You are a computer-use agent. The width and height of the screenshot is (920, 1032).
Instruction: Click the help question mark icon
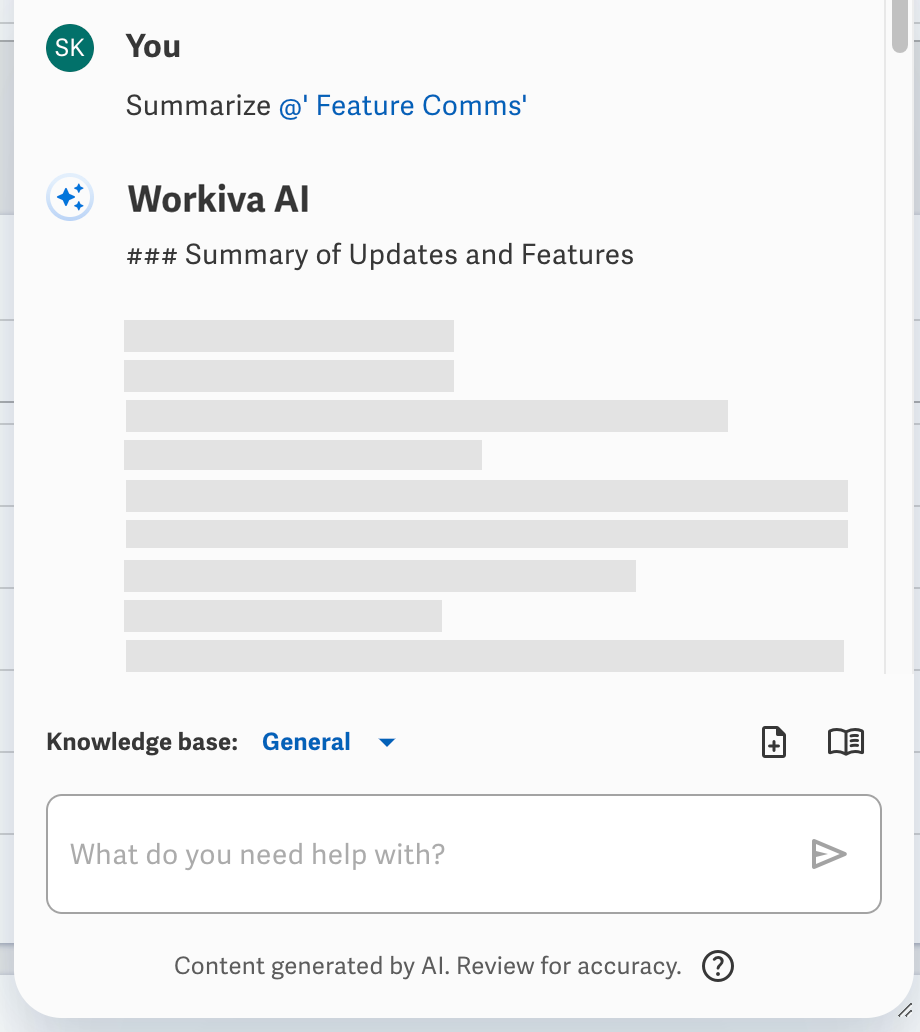(x=718, y=966)
